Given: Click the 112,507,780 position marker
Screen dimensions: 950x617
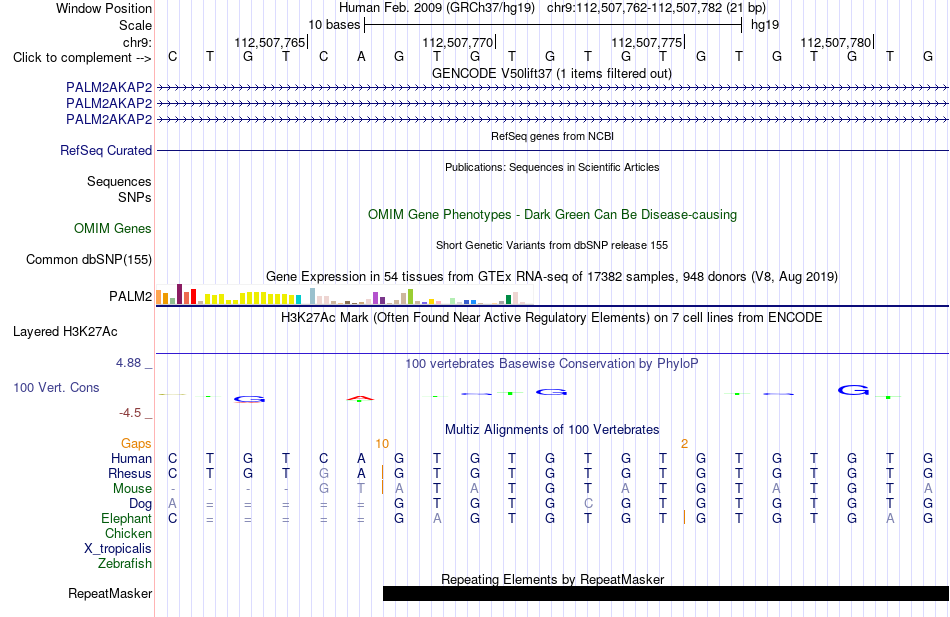Looking at the screenshot, I should click(x=836, y=42).
